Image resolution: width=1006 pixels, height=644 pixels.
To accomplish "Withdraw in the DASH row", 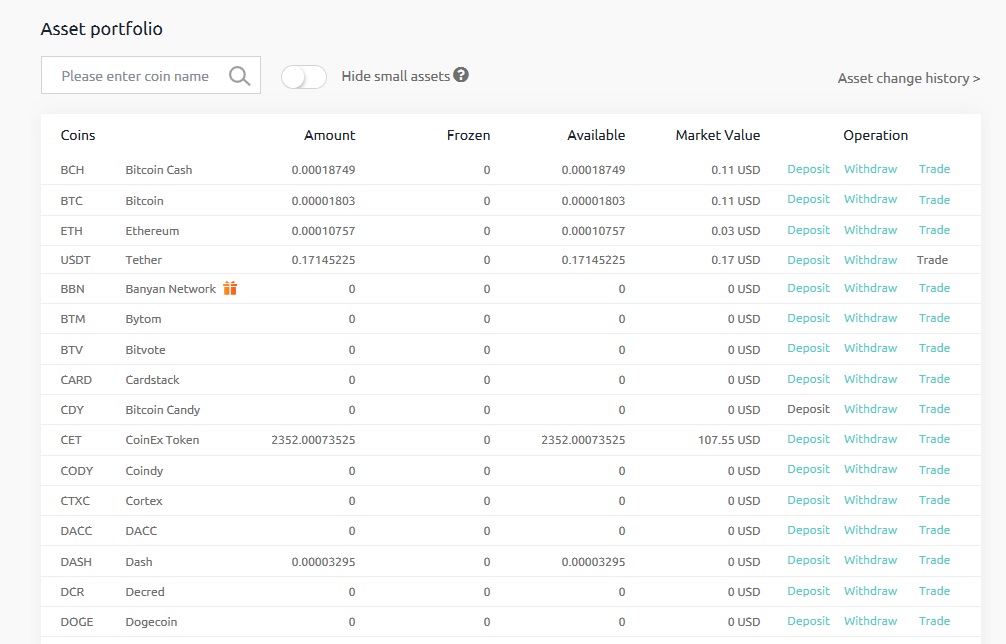I will click(871, 560).
